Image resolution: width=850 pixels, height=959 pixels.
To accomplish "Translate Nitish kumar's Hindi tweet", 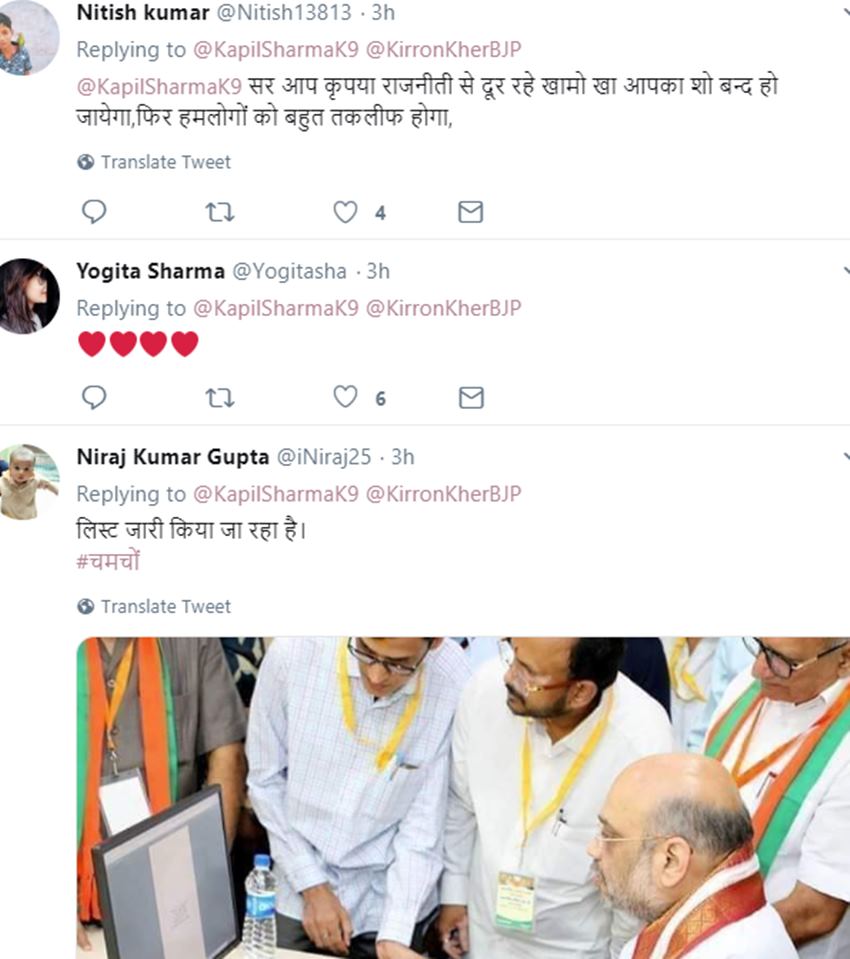I will tap(165, 162).
